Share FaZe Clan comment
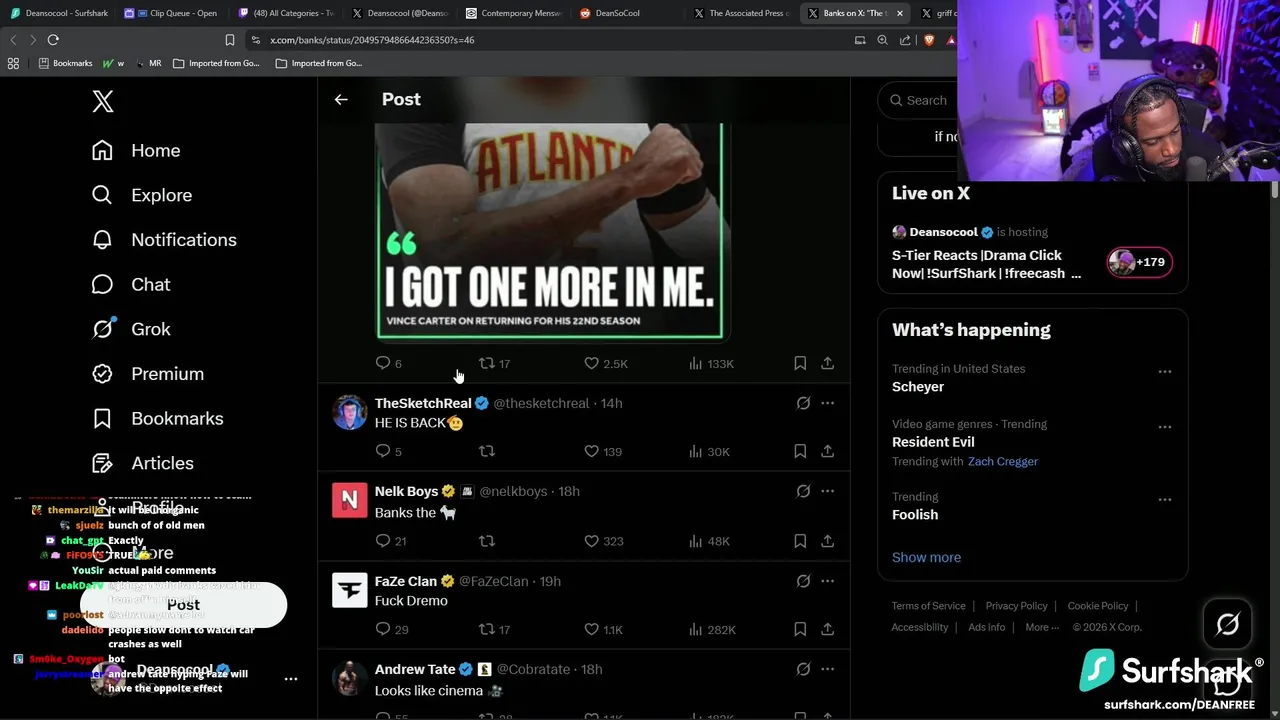1280x720 pixels. [828, 629]
